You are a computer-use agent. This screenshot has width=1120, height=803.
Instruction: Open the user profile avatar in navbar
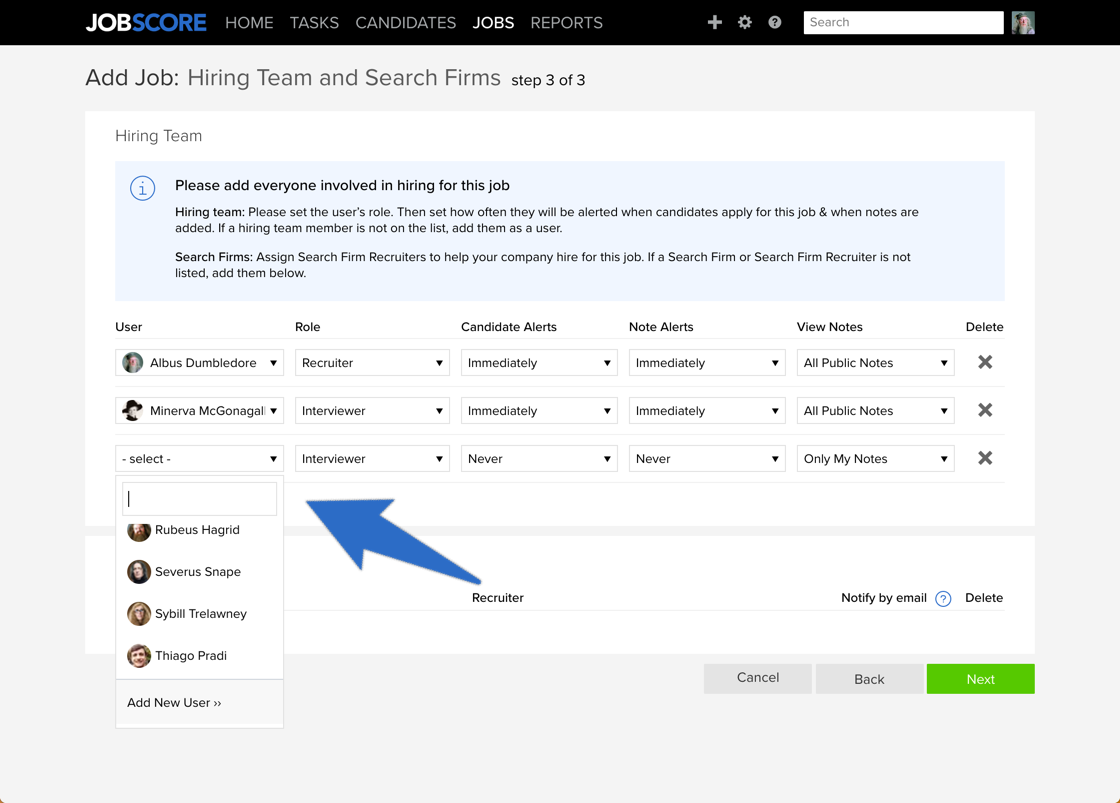(1023, 22)
